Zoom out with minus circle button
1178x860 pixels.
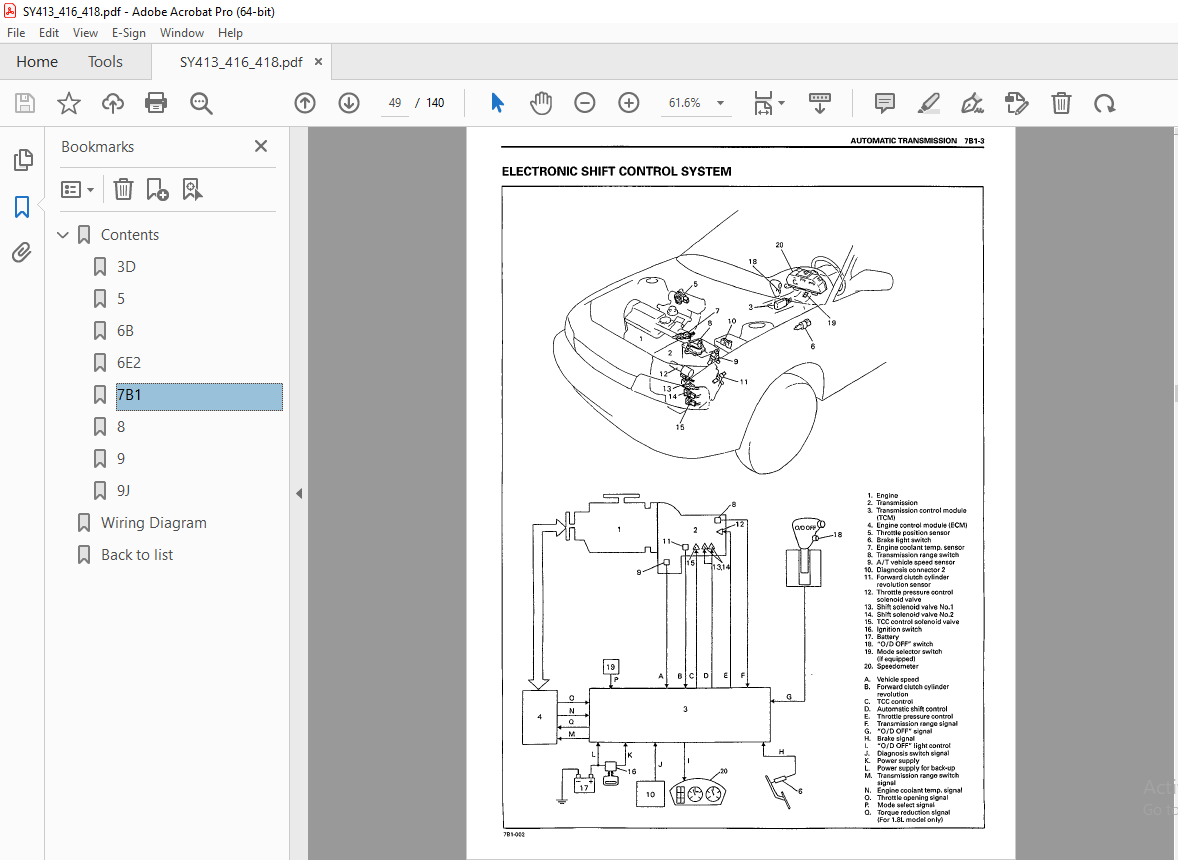(584, 103)
